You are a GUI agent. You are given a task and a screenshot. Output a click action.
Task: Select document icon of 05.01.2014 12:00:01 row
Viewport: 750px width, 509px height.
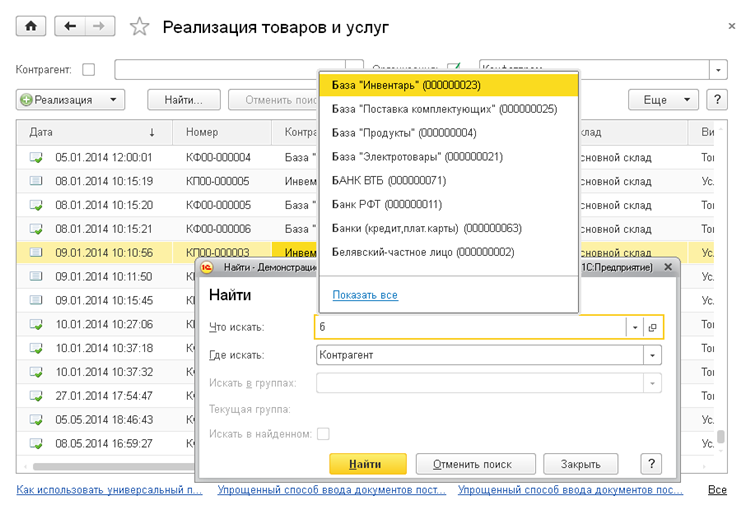tap(36, 157)
